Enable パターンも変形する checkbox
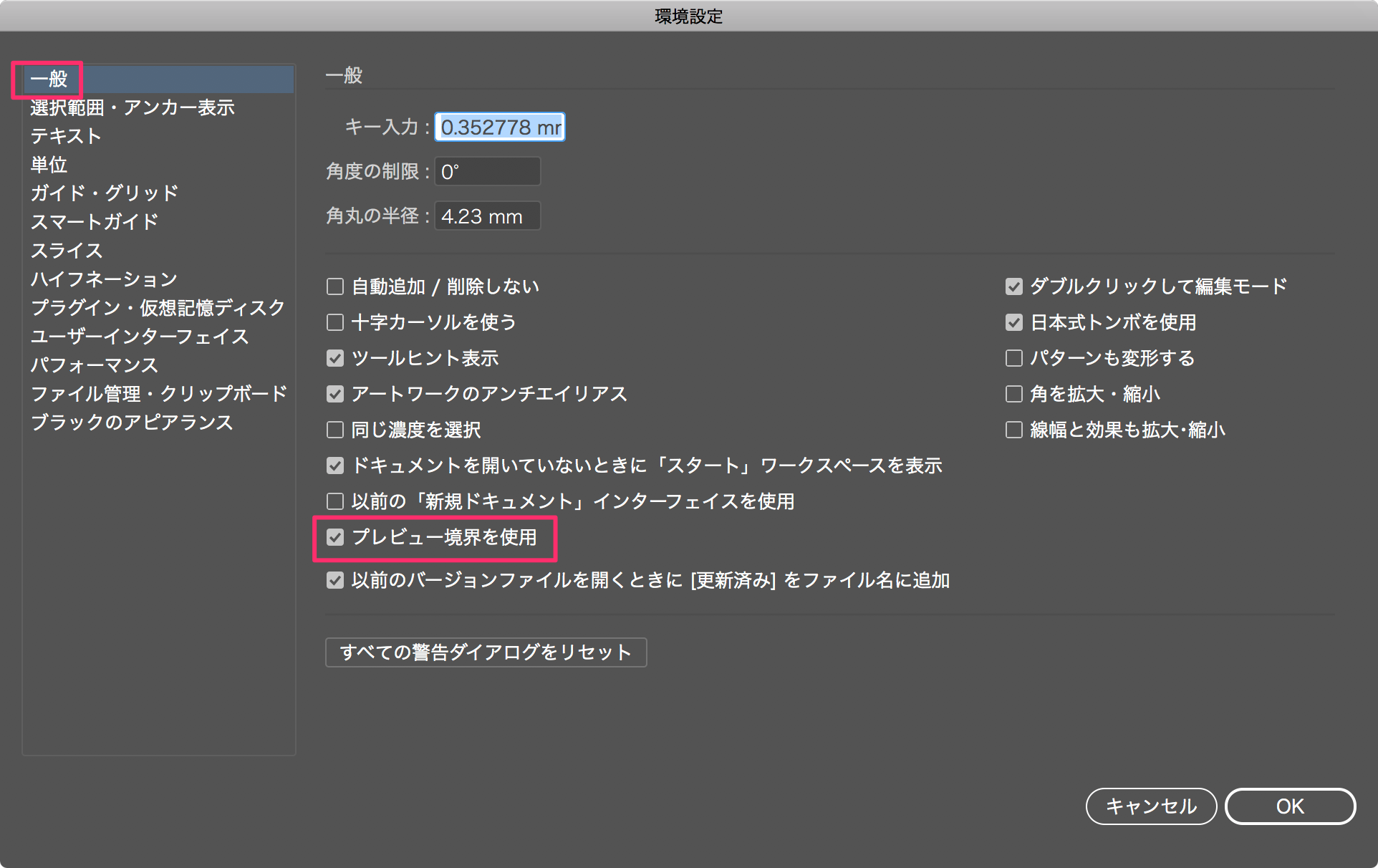 pyautogui.click(x=1014, y=358)
